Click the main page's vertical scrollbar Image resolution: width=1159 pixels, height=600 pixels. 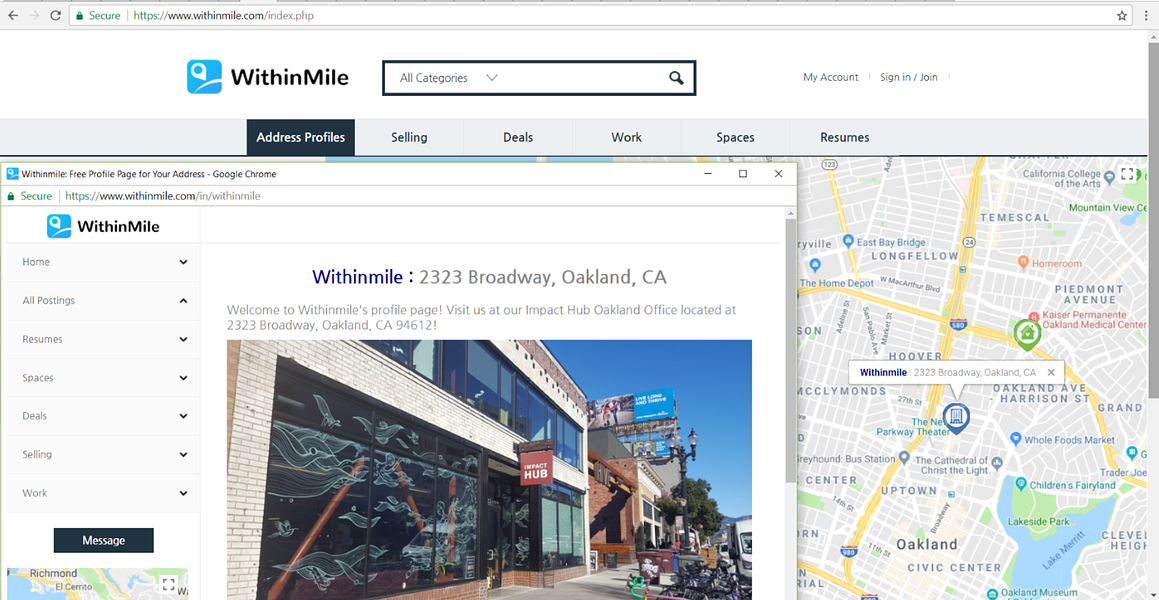tap(1153, 222)
